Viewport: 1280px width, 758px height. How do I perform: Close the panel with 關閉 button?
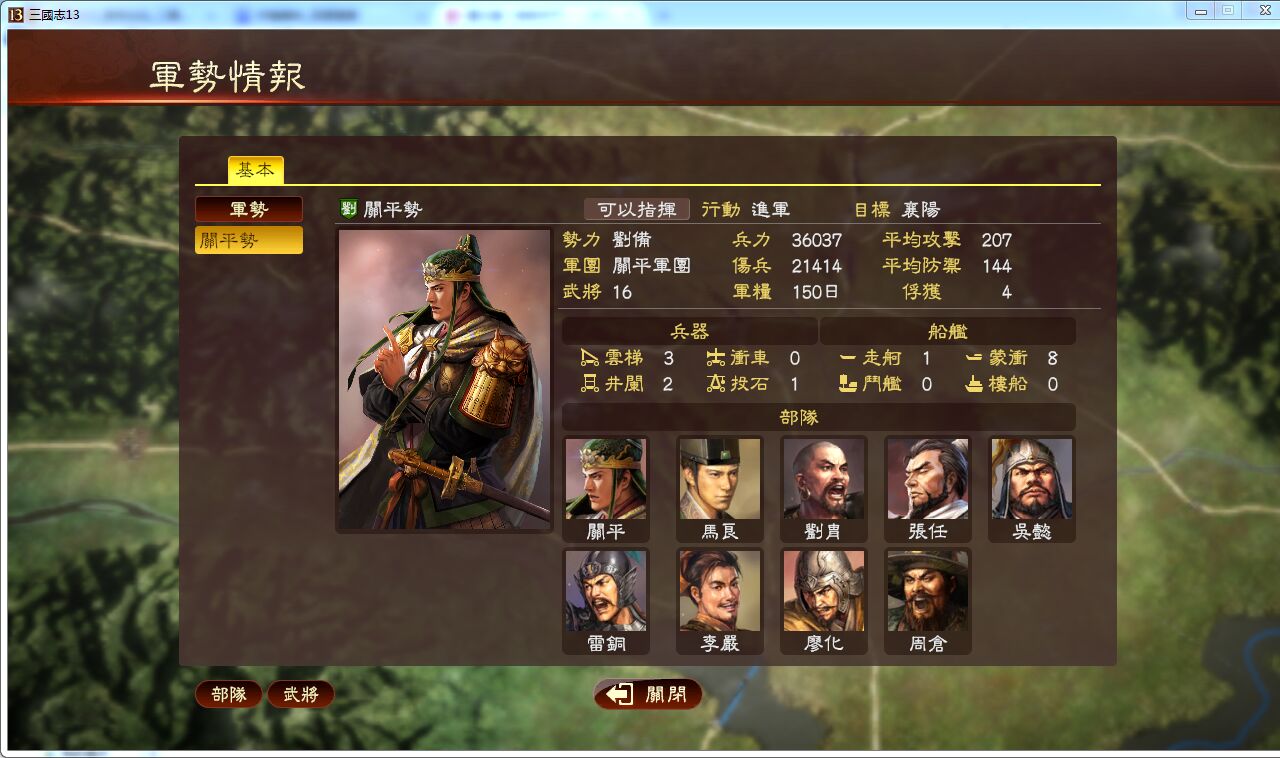[x=648, y=694]
